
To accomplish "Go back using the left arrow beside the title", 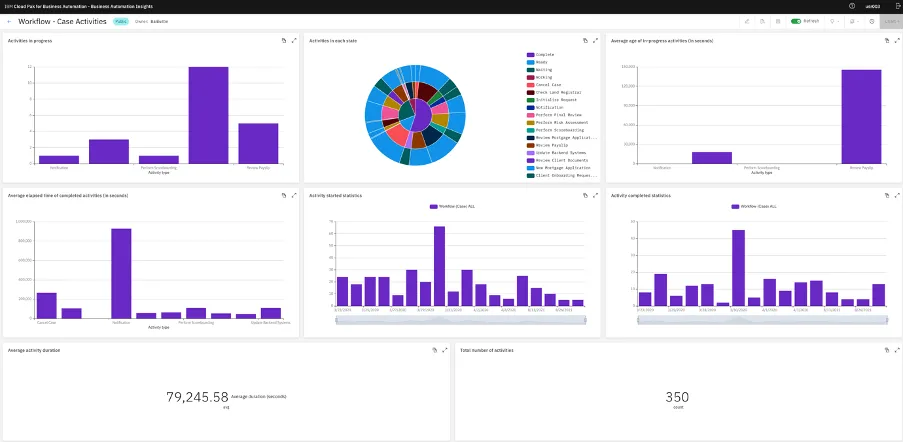I will pos(9,21).
